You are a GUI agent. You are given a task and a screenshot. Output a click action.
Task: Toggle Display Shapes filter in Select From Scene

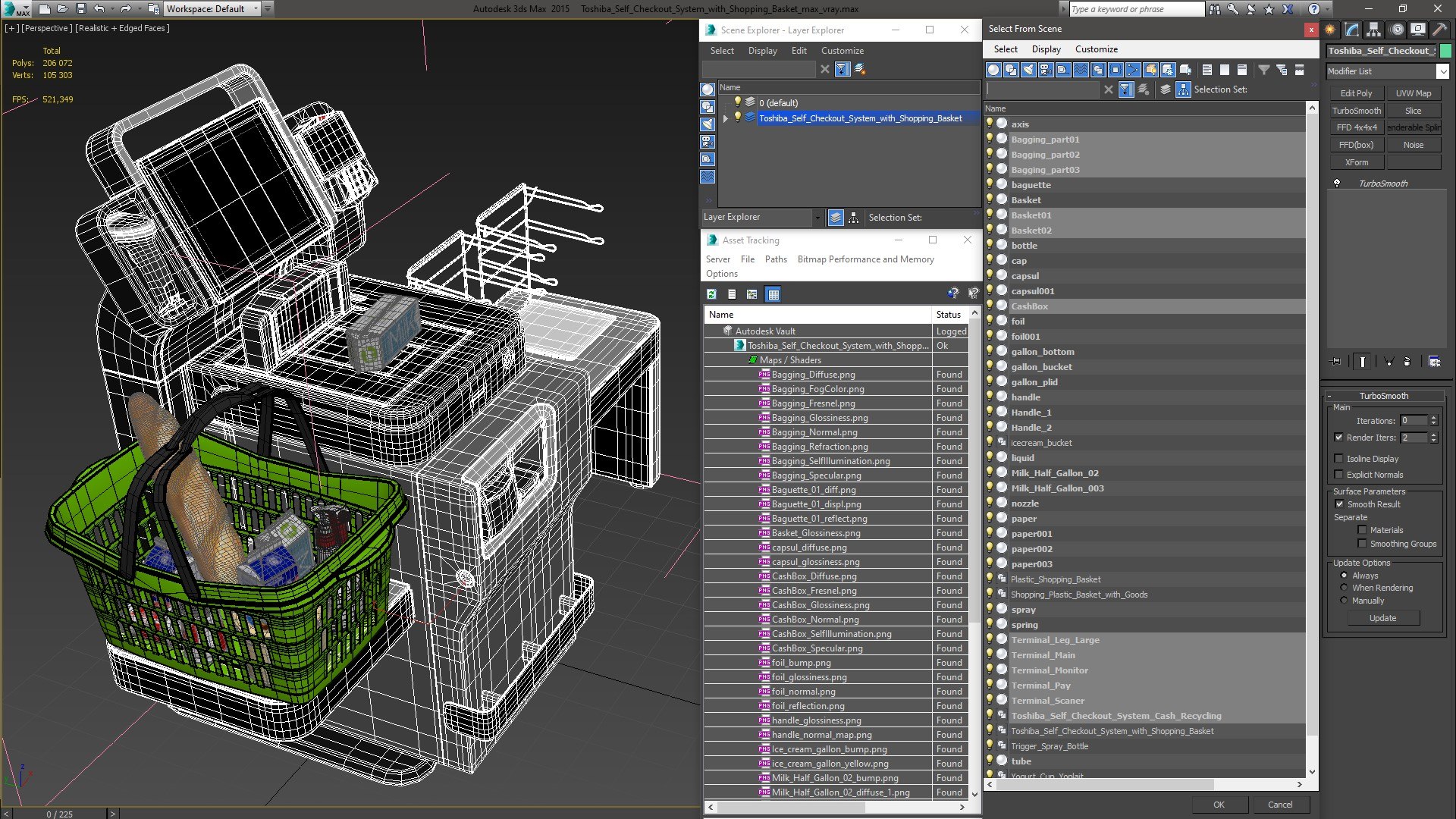pos(1011,70)
